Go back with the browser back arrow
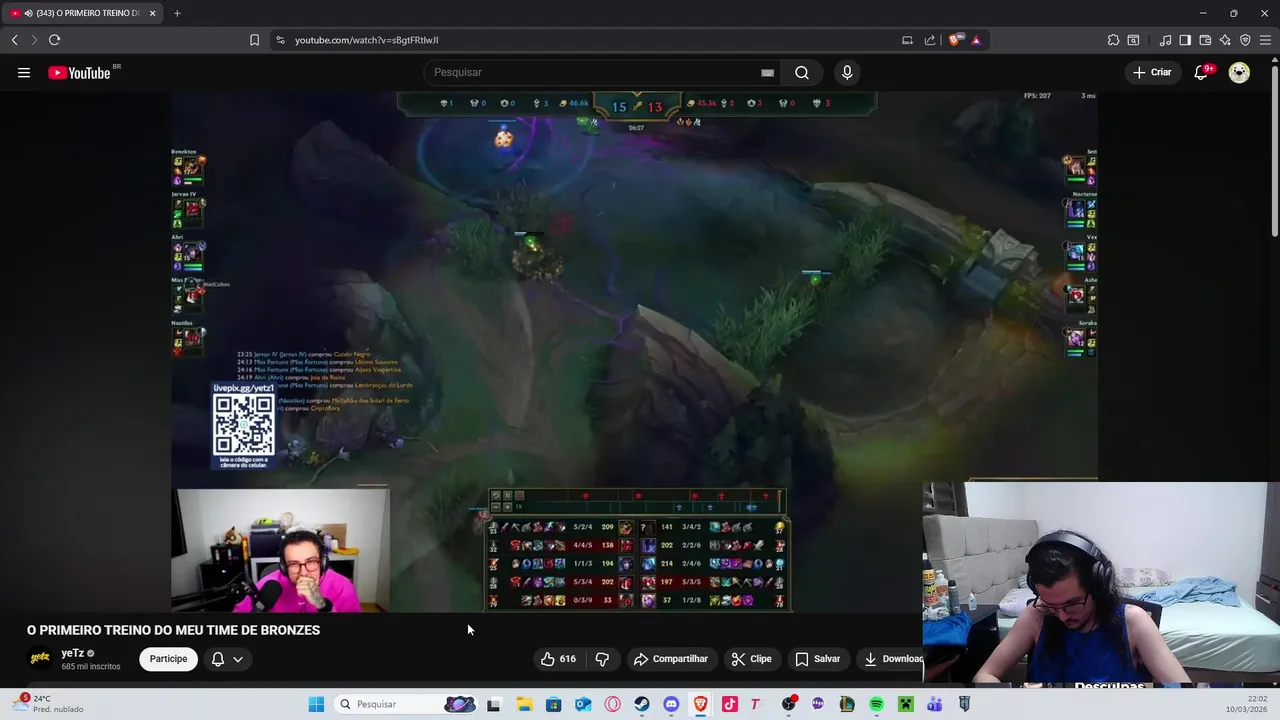The height and width of the screenshot is (720, 1280). click(14, 40)
